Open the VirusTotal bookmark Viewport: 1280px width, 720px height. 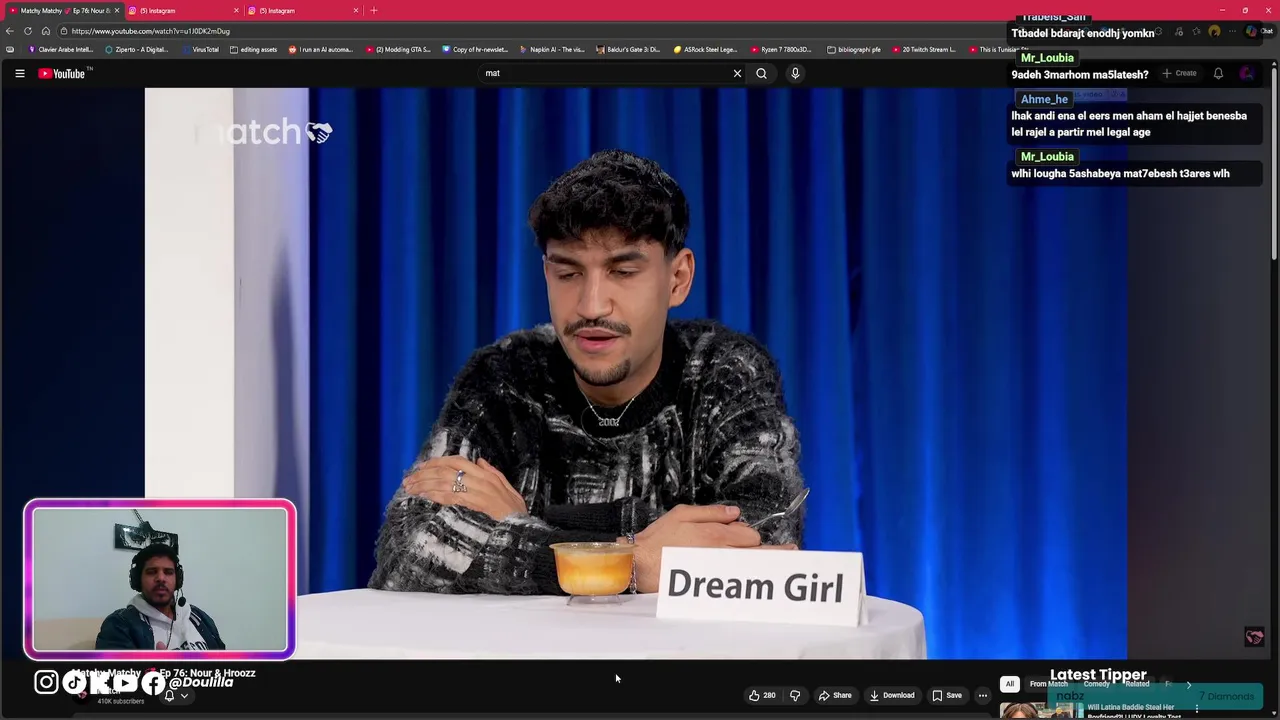click(200, 49)
